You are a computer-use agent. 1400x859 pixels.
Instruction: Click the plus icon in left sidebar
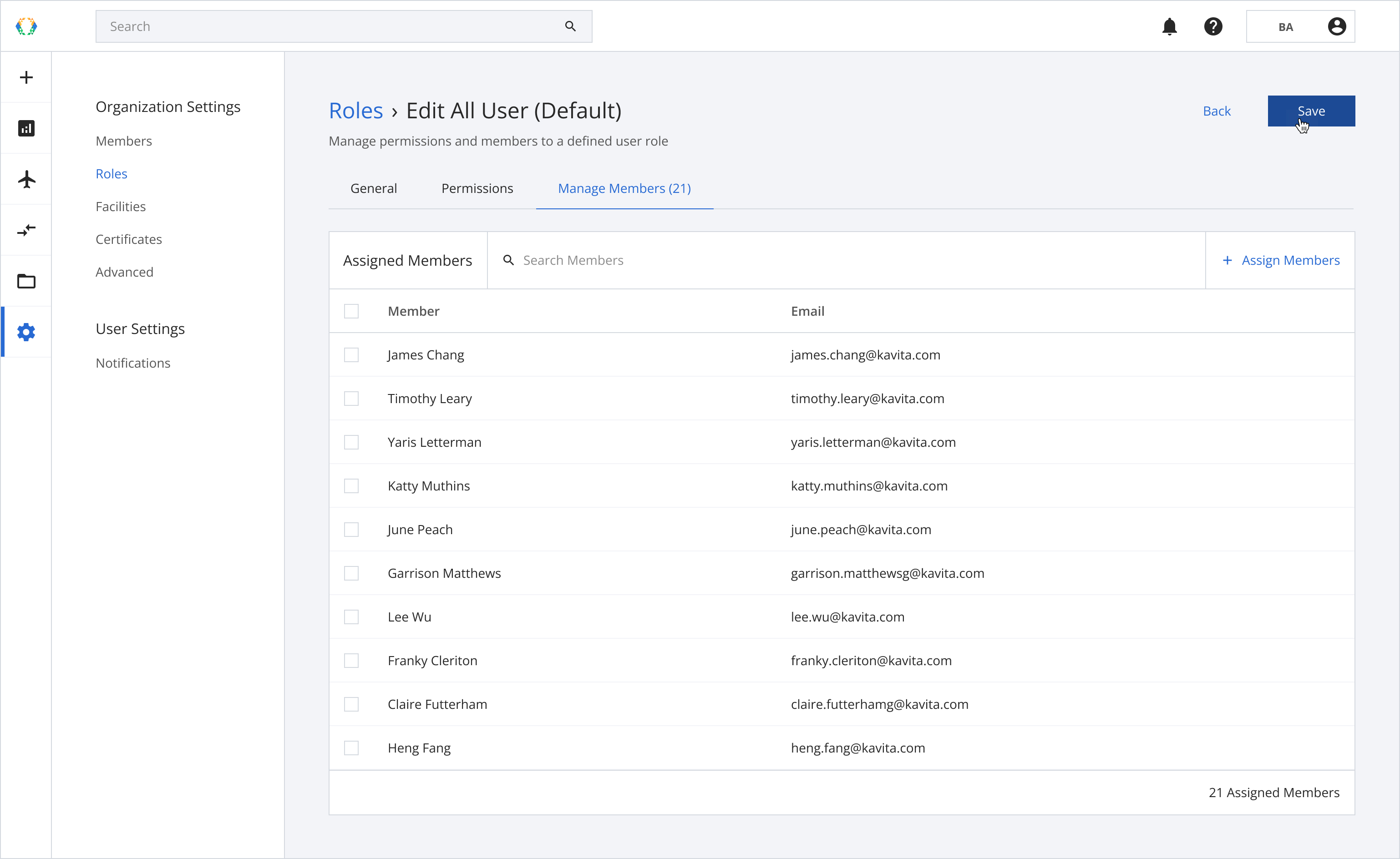(x=26, y=77)
